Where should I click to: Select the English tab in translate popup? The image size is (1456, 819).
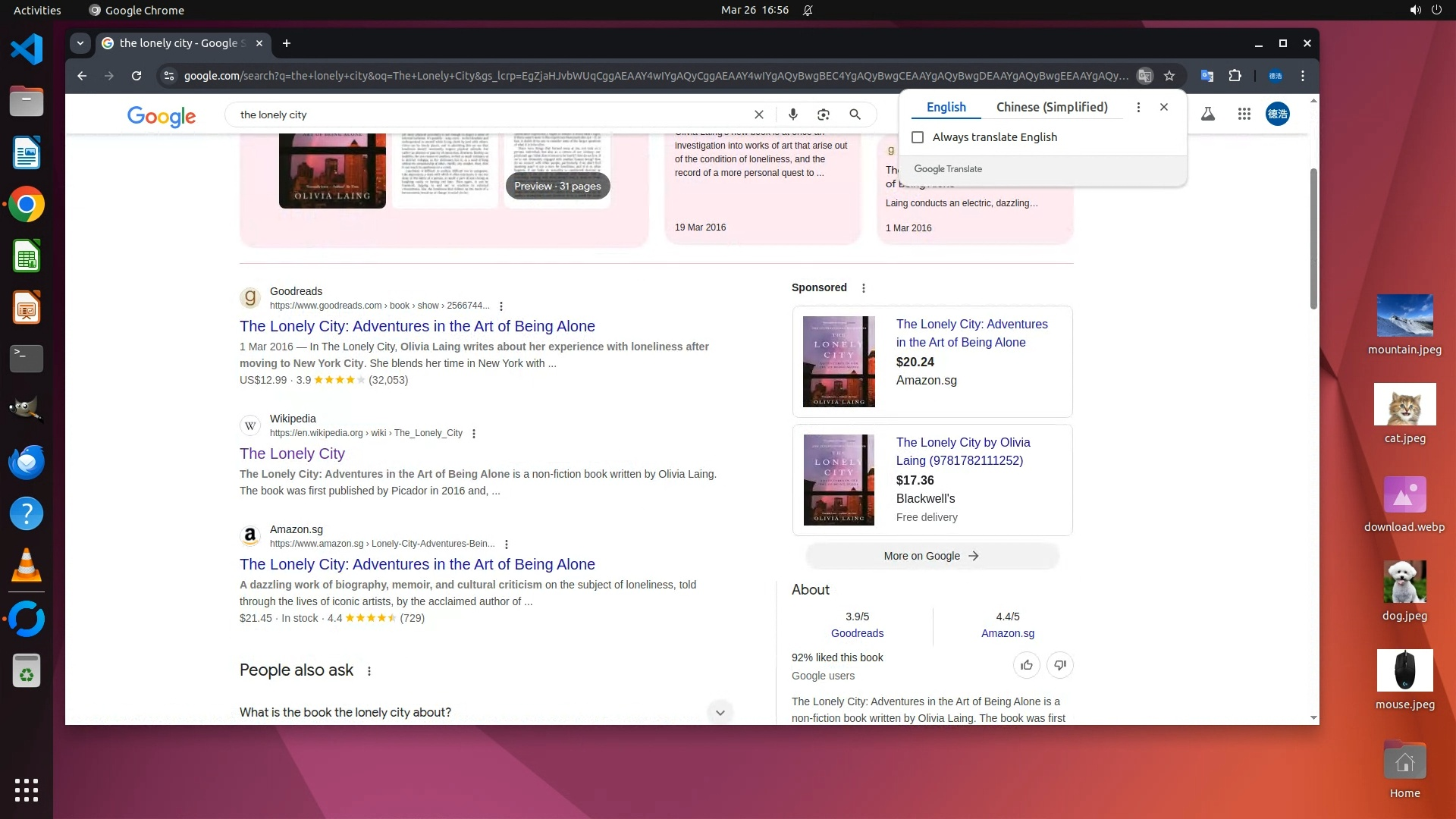(946, 107)
